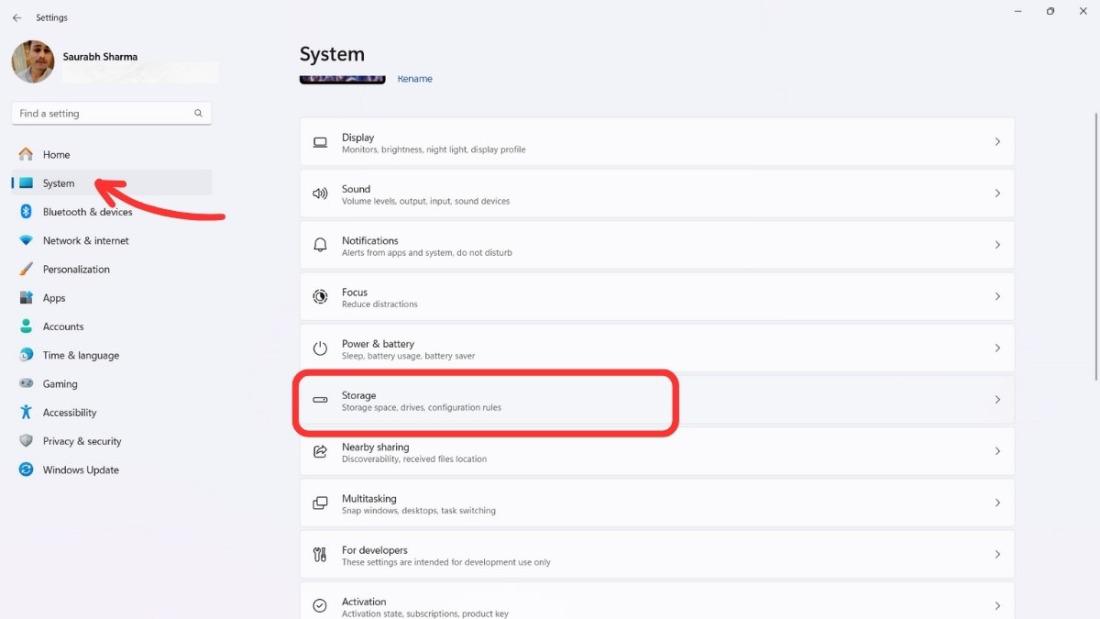Click the Rename link

(415, 79)
